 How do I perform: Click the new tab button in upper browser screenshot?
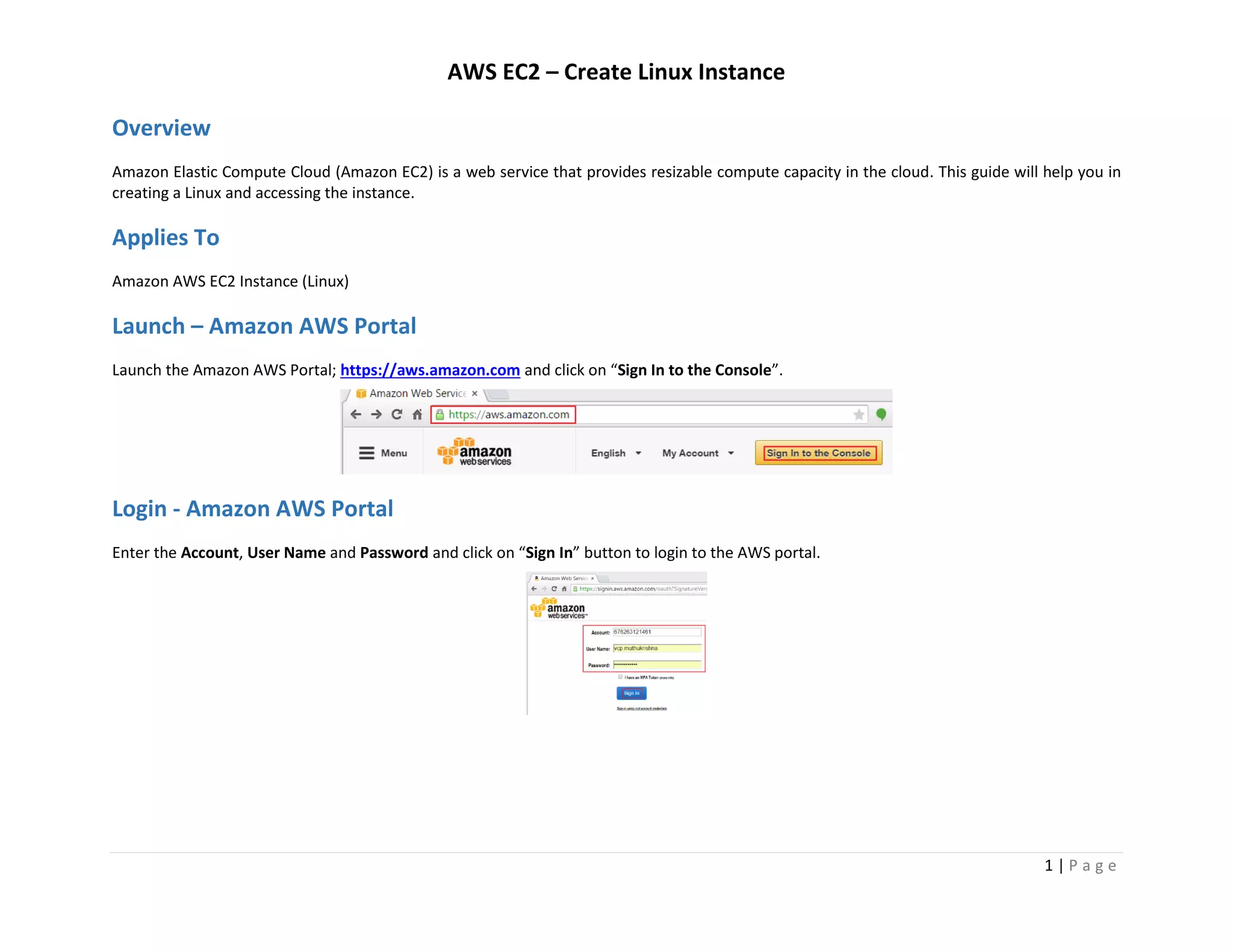click(x=498, y=394)
